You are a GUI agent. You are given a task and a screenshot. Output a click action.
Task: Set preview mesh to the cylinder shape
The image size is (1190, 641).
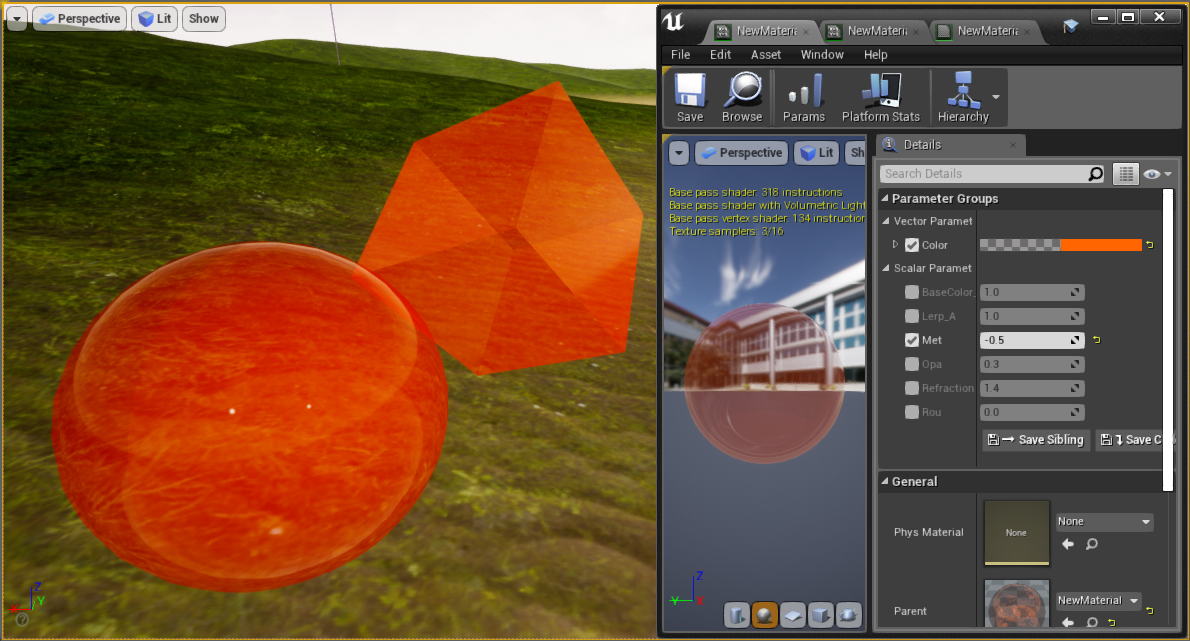(x=737, y=615)
